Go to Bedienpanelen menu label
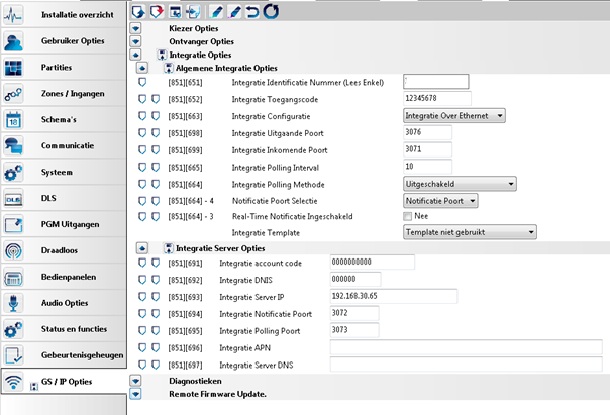The image size is (610, 415). (68, 277)
